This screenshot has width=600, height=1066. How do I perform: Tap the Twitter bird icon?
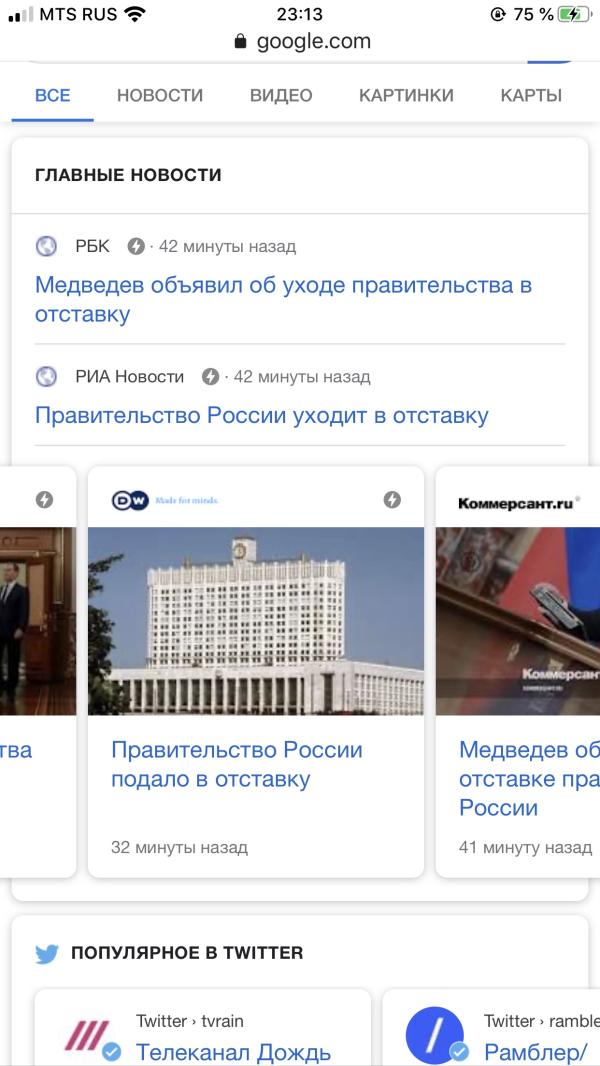pos(47,955)
